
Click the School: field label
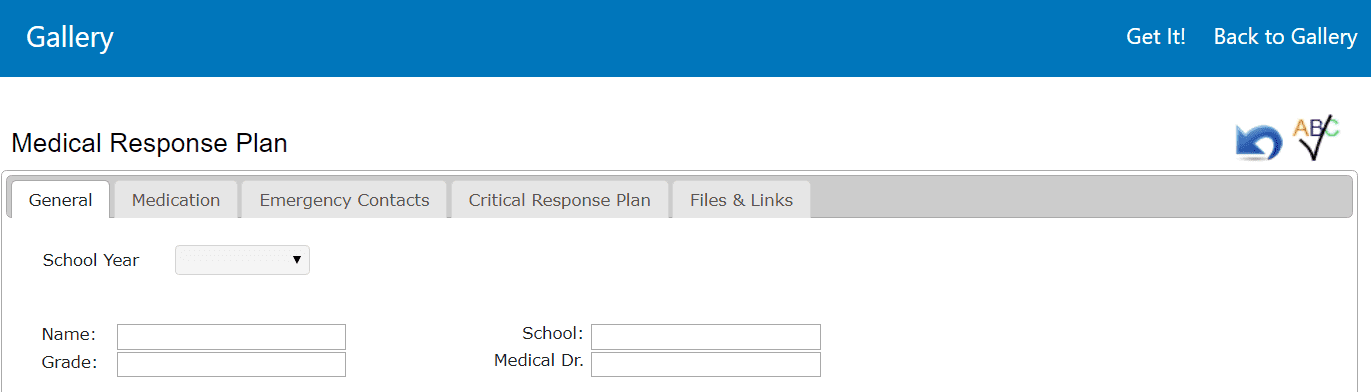(553, 333)
